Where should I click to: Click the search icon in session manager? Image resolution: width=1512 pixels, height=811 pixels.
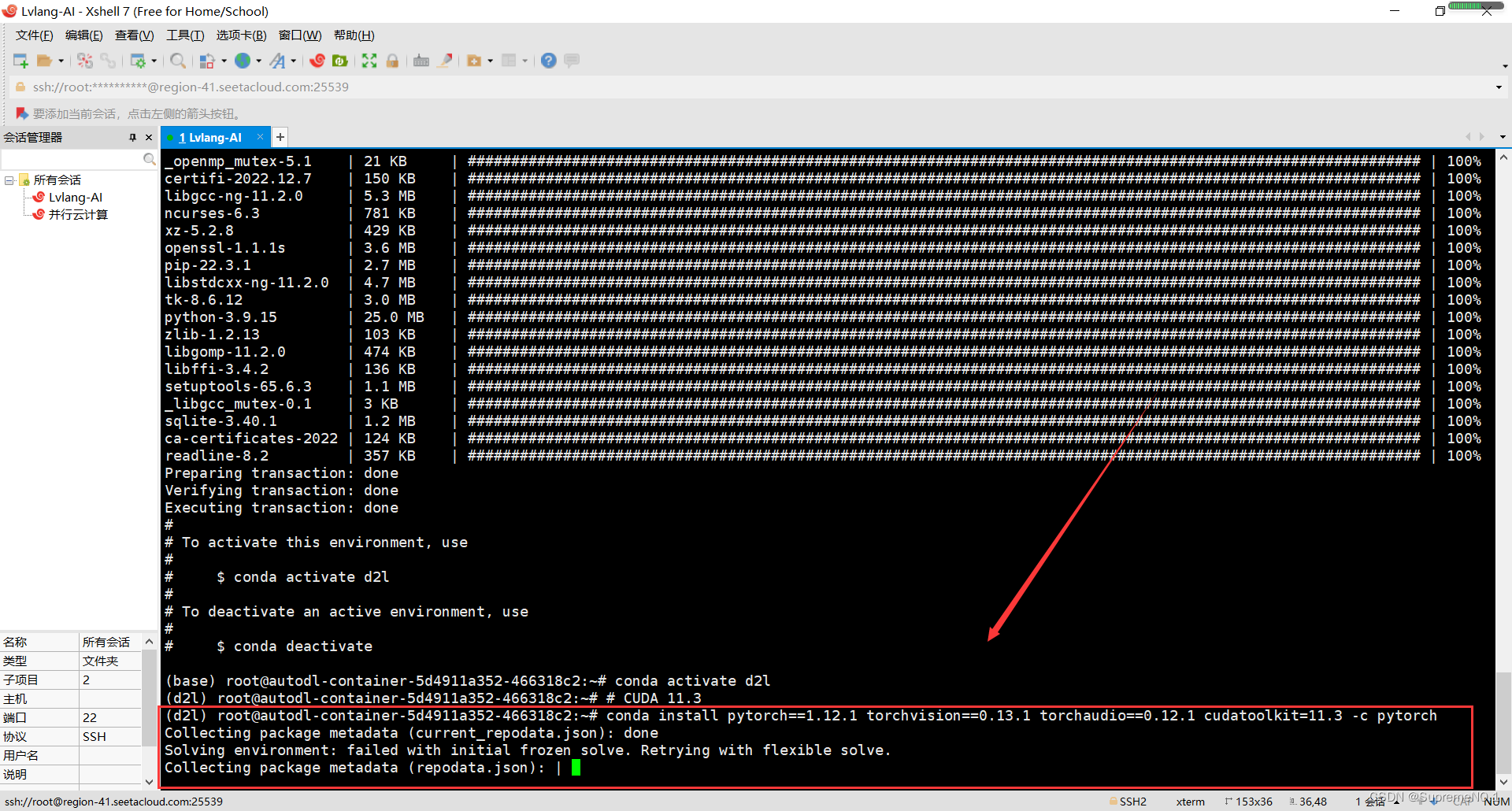point(149,159)
